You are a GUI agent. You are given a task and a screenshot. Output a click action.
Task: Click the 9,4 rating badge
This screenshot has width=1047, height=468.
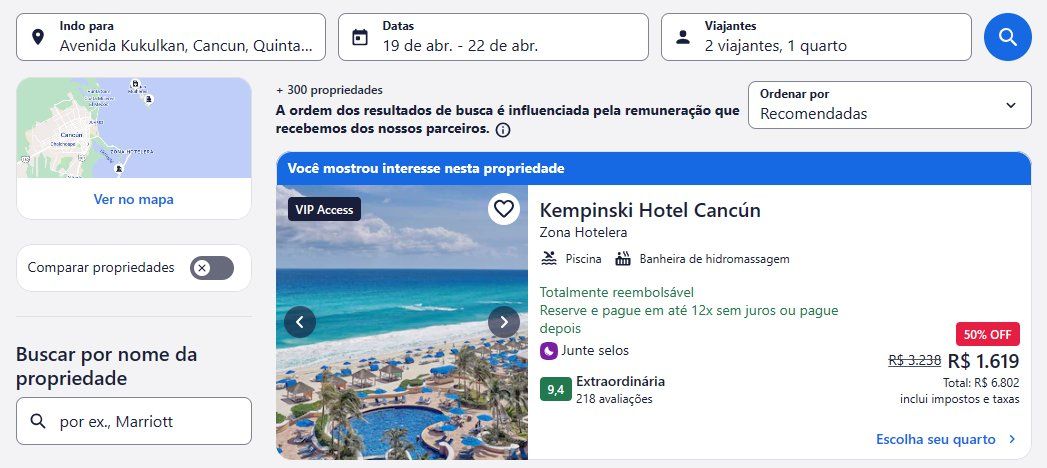pyautogui.click(x=556, y=390)
